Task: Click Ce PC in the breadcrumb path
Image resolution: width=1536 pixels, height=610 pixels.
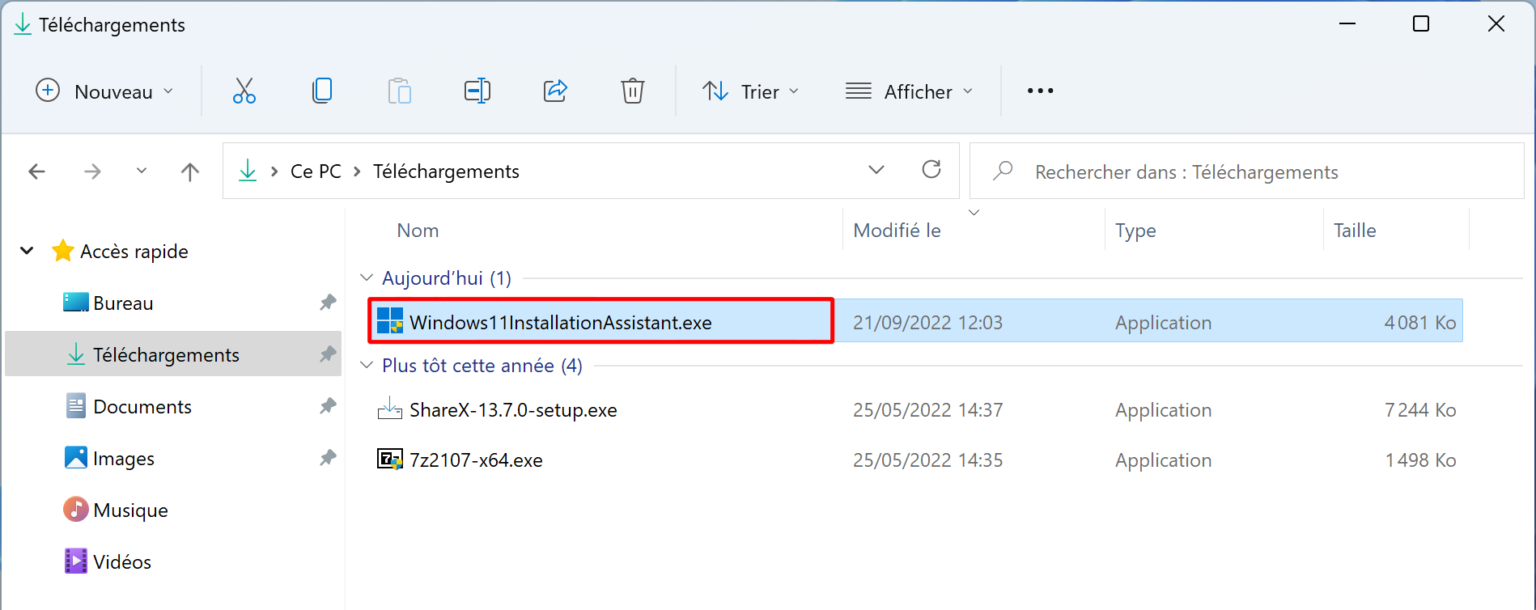Action: pyautogui.click(x=315, y=171)
